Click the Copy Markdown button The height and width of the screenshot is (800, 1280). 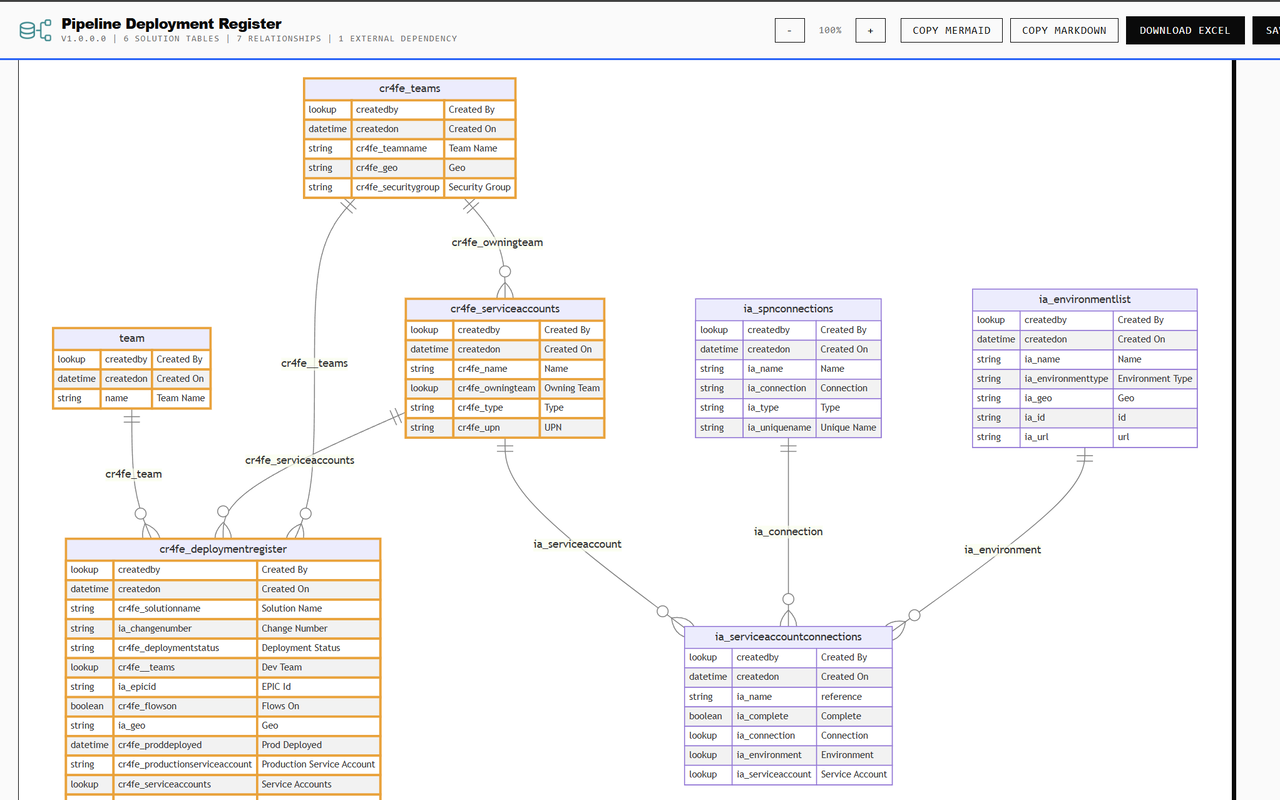[x=1064, y=30]
